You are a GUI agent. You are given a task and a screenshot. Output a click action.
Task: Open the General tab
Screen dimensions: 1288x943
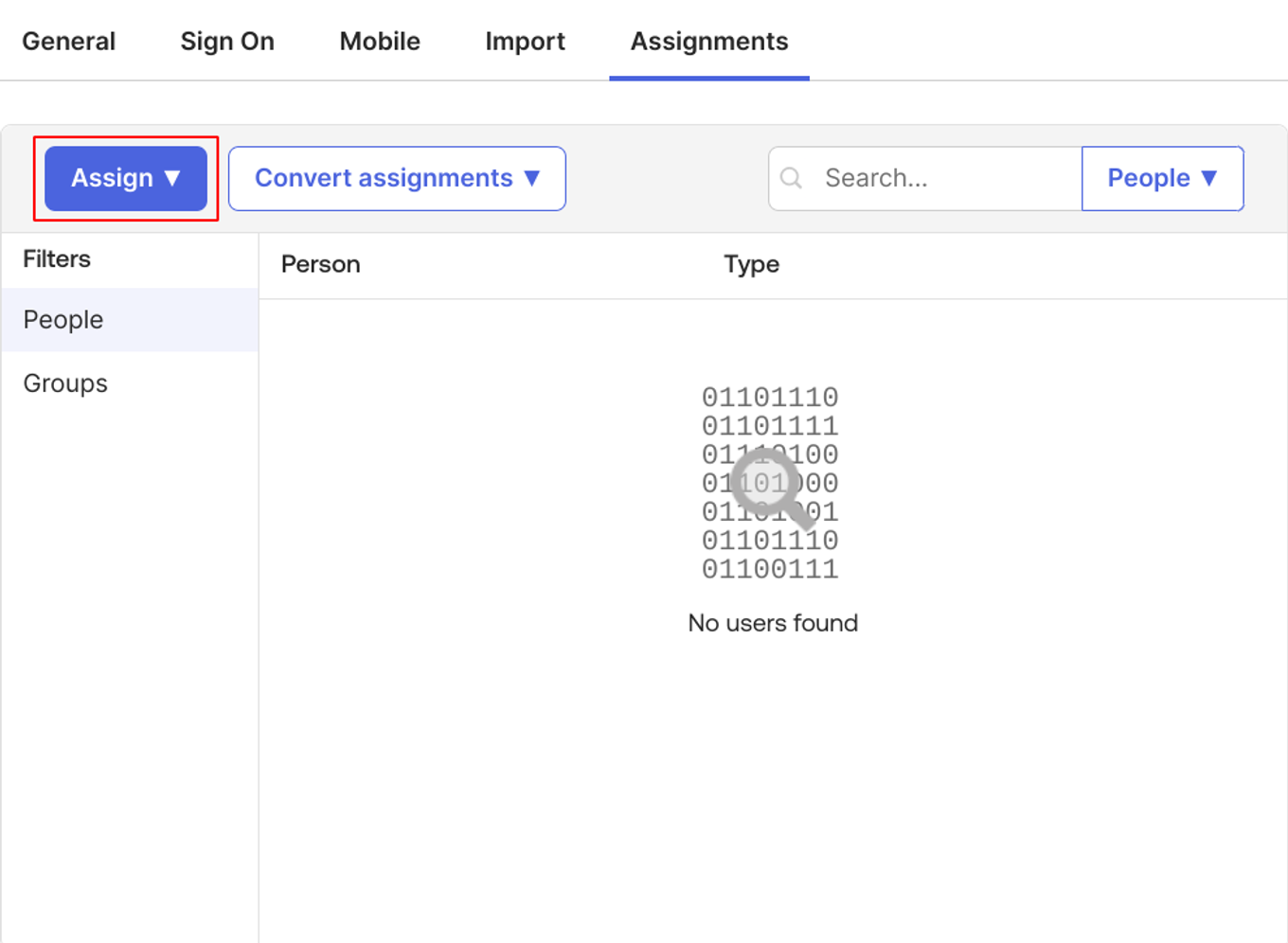coord(68,42)
